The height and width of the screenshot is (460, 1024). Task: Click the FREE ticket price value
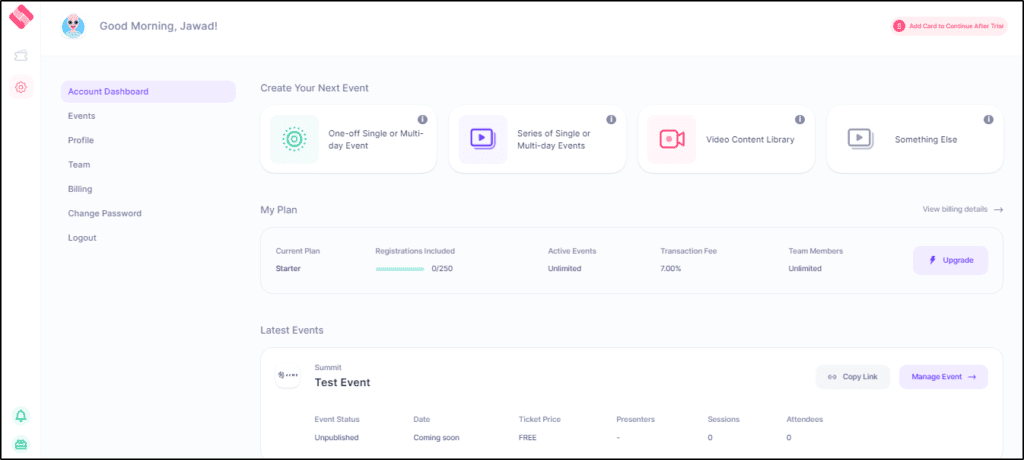527,438
